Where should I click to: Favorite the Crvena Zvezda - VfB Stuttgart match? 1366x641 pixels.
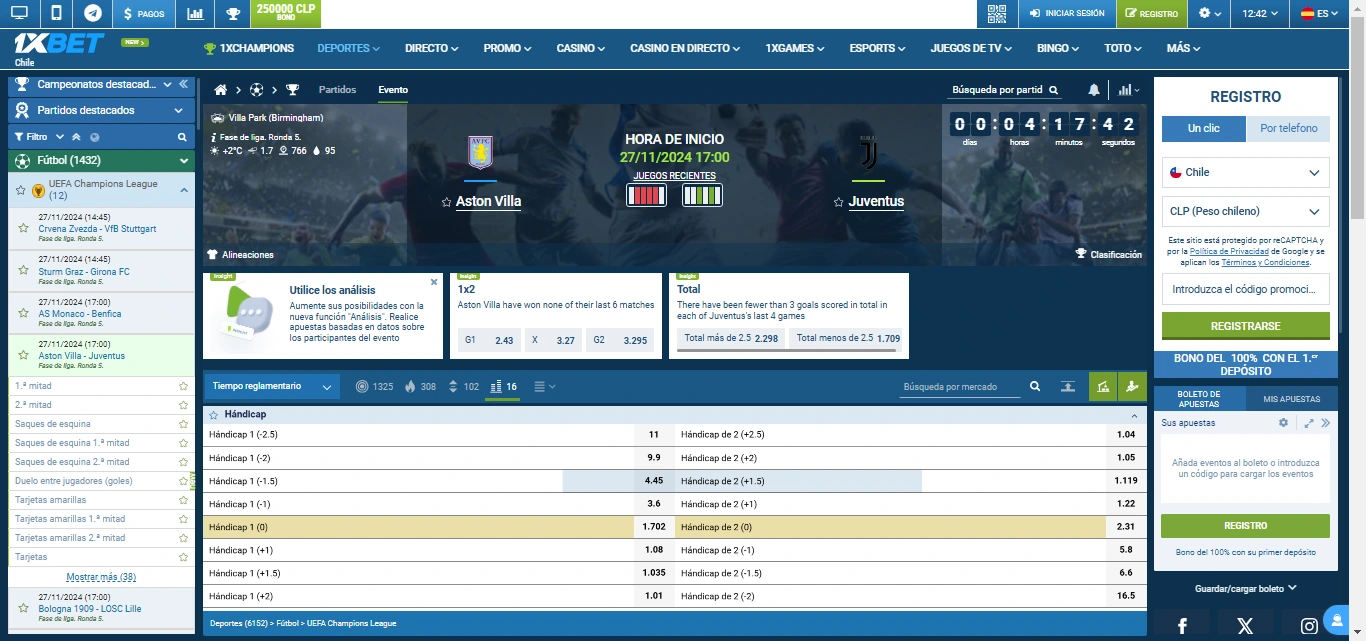(x=23, y=229)
